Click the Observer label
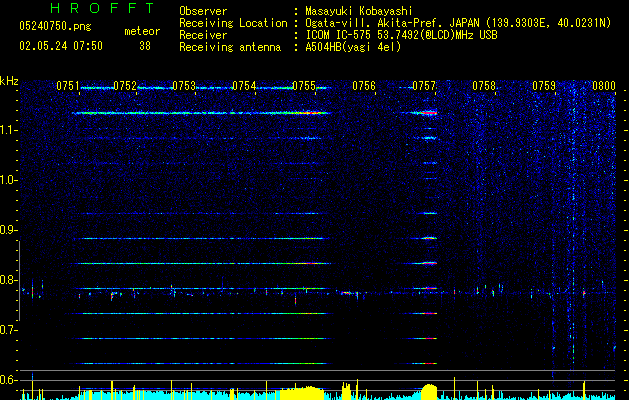Screen dimensions: 629x400 (x=203, y=11)
